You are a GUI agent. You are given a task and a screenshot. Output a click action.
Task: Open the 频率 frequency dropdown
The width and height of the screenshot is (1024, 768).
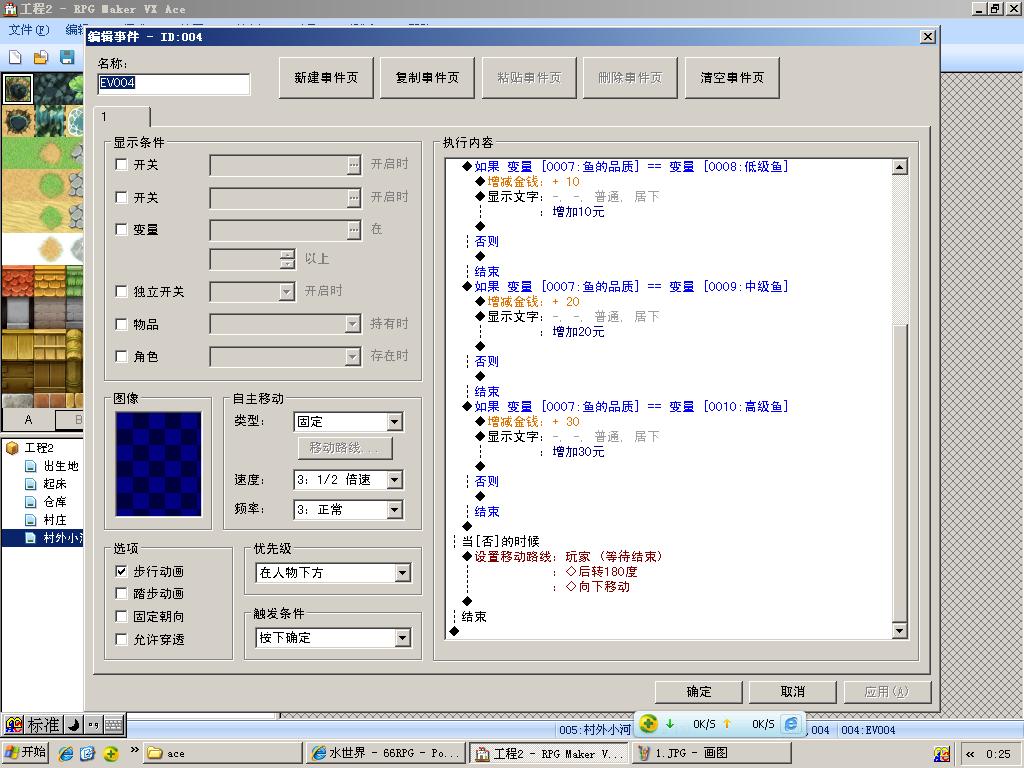(x=394, y=509)
